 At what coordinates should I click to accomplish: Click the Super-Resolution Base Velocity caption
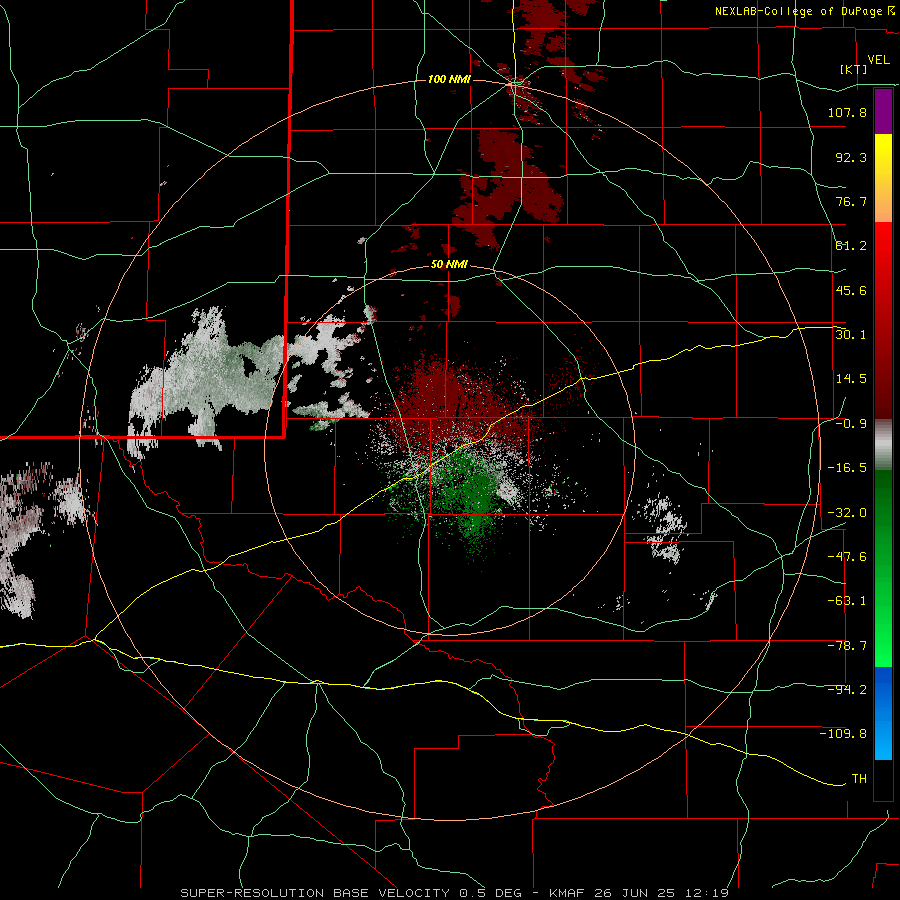455,893
